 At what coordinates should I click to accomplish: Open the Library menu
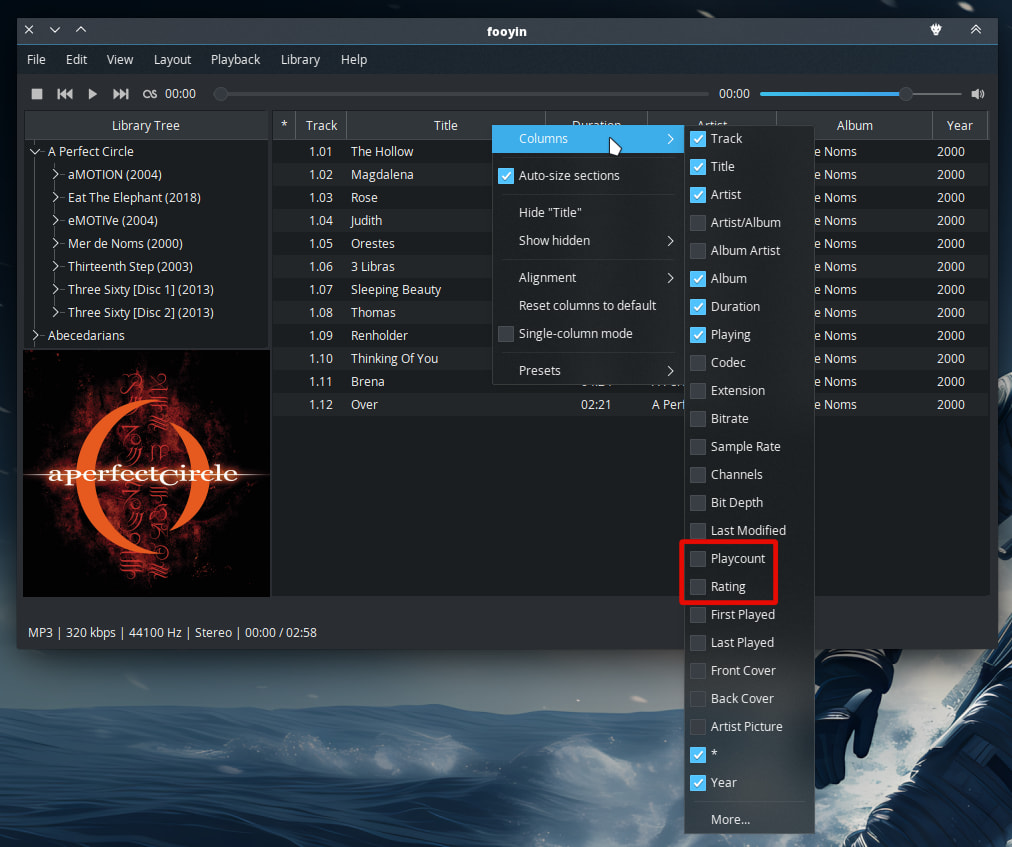(300, 60)
